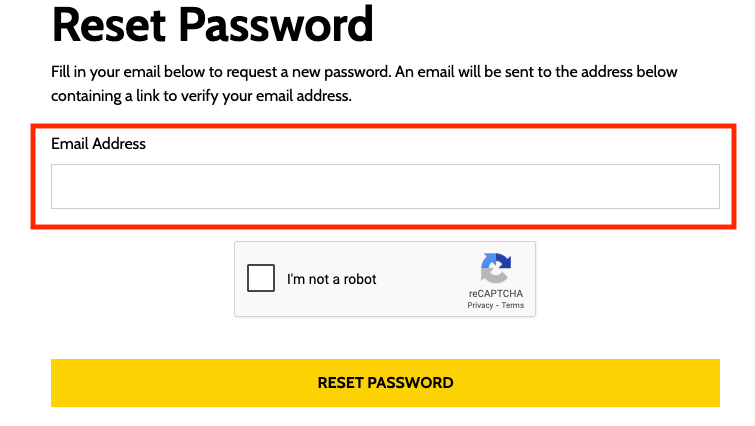View Google's Privacy policy from captcha
This screenshot has height=426, width=755.
(x=480, y=305)
